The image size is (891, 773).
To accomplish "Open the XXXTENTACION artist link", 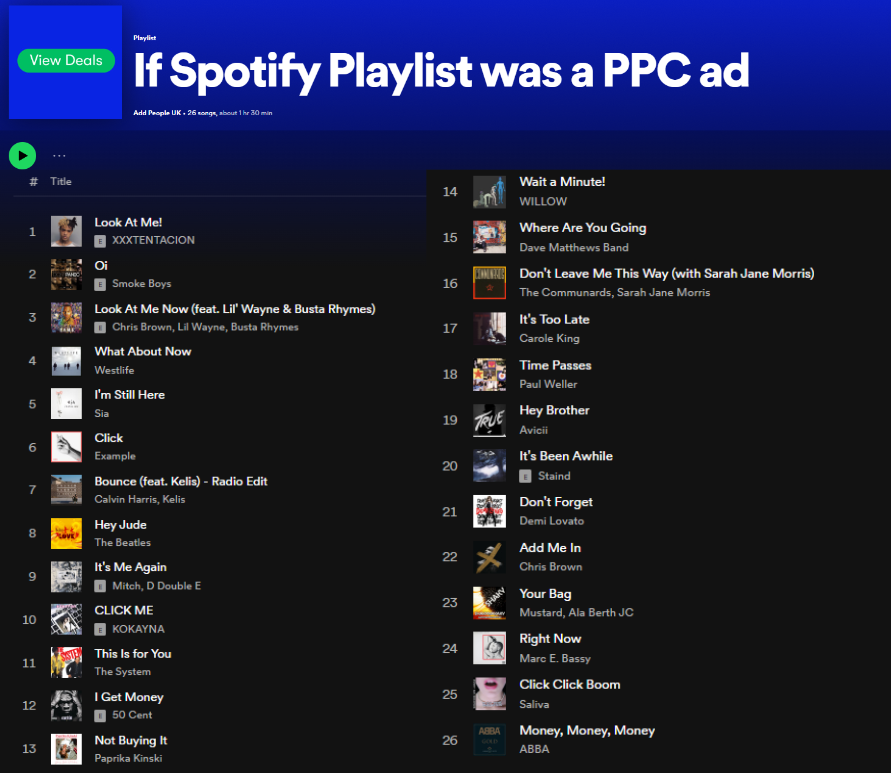I will pyautogui.click(x=153, y=240).
